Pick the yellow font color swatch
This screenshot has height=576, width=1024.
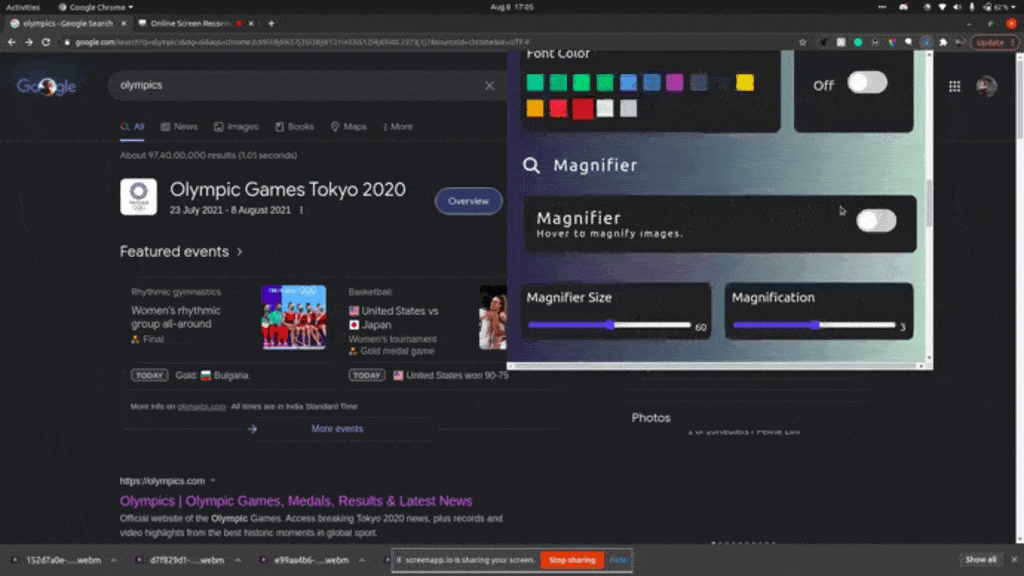[x=744, y=82]
